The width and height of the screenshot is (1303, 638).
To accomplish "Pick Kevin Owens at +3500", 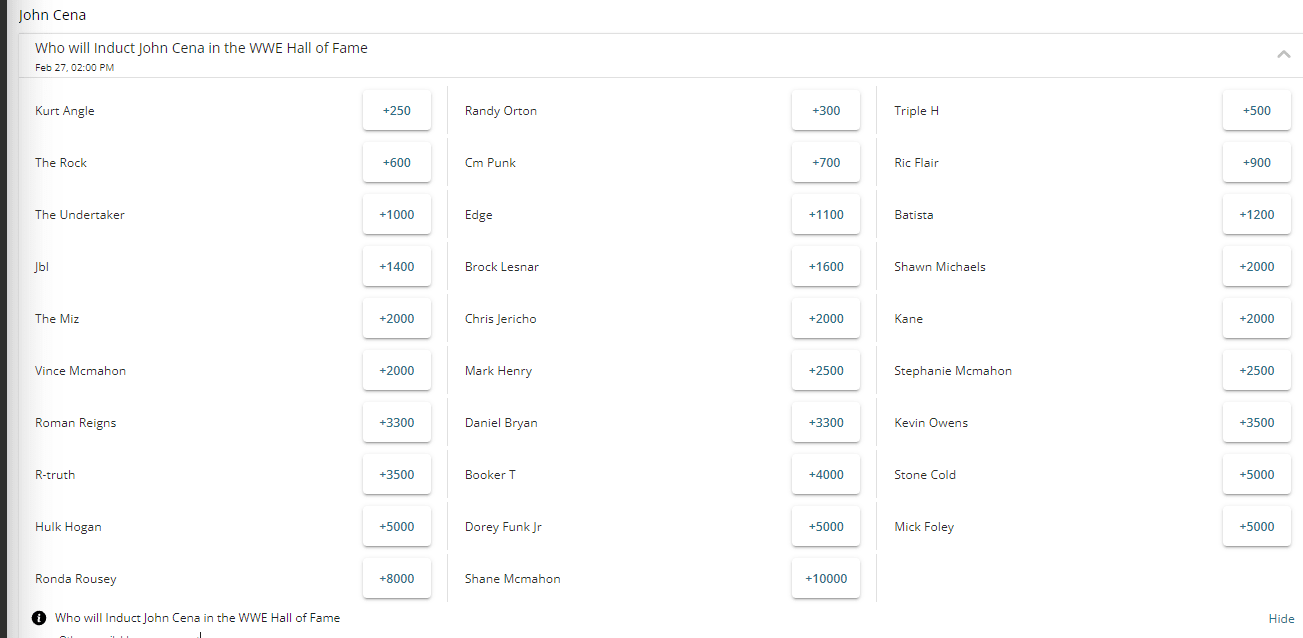I will [1257, 423].
